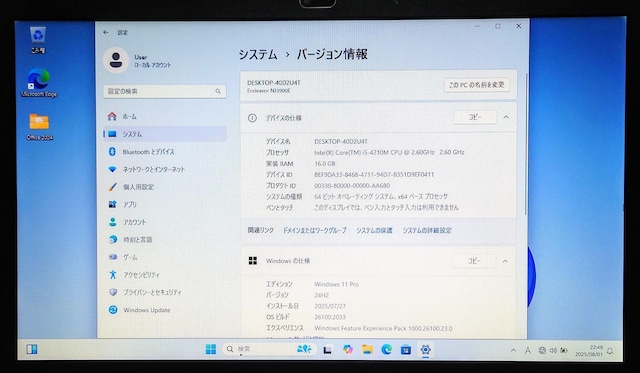Open アプリ settings
640x373 pixels.
164,204
